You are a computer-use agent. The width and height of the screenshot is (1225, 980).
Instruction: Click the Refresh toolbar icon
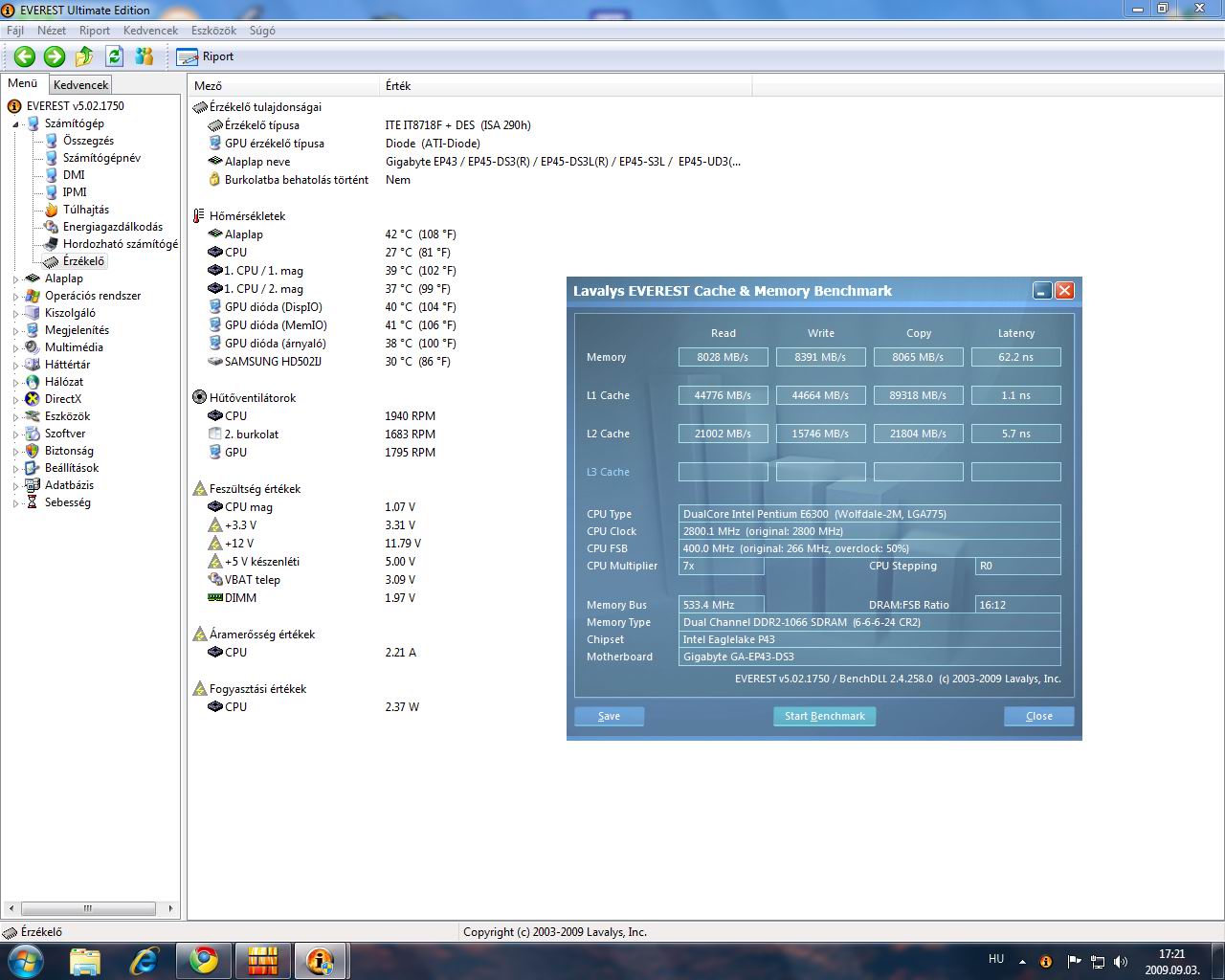pos(114,56)
